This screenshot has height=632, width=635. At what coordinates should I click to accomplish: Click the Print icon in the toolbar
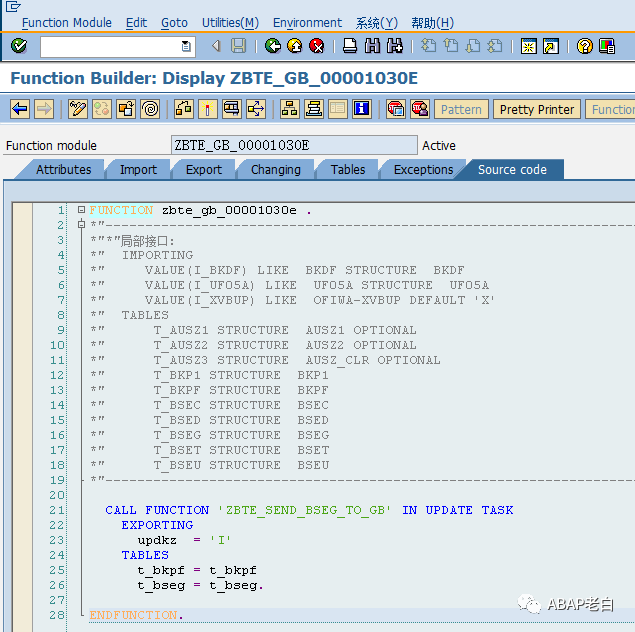click(x=350, y=46)
